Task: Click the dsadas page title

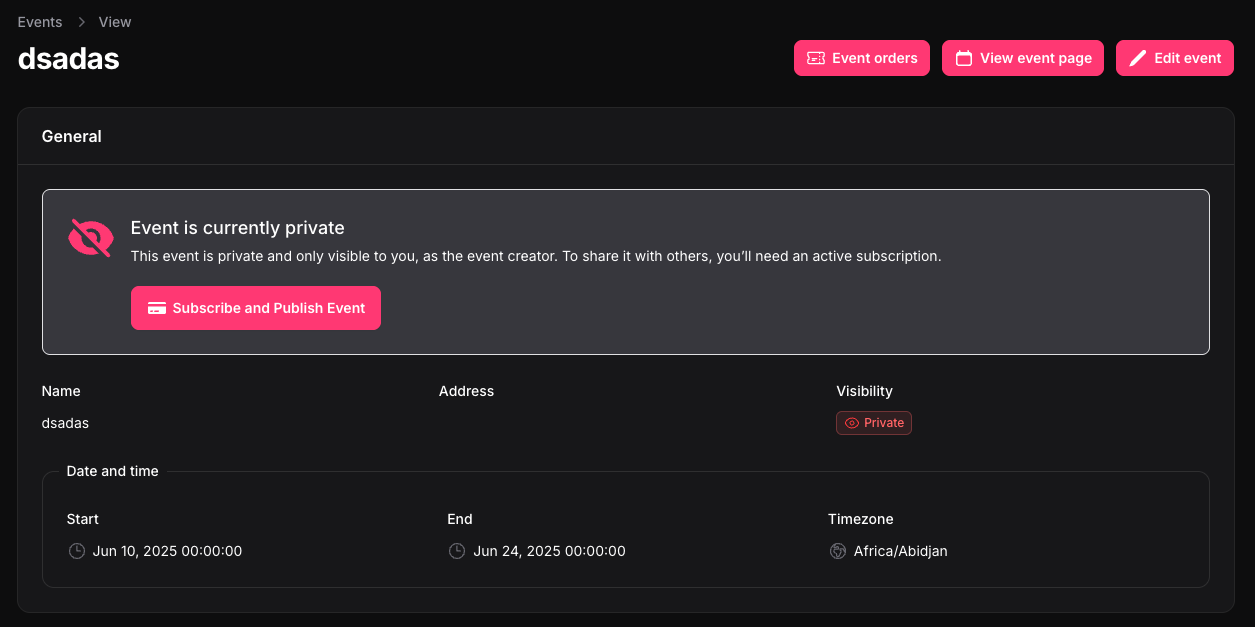Action: [x=69, y=59]
